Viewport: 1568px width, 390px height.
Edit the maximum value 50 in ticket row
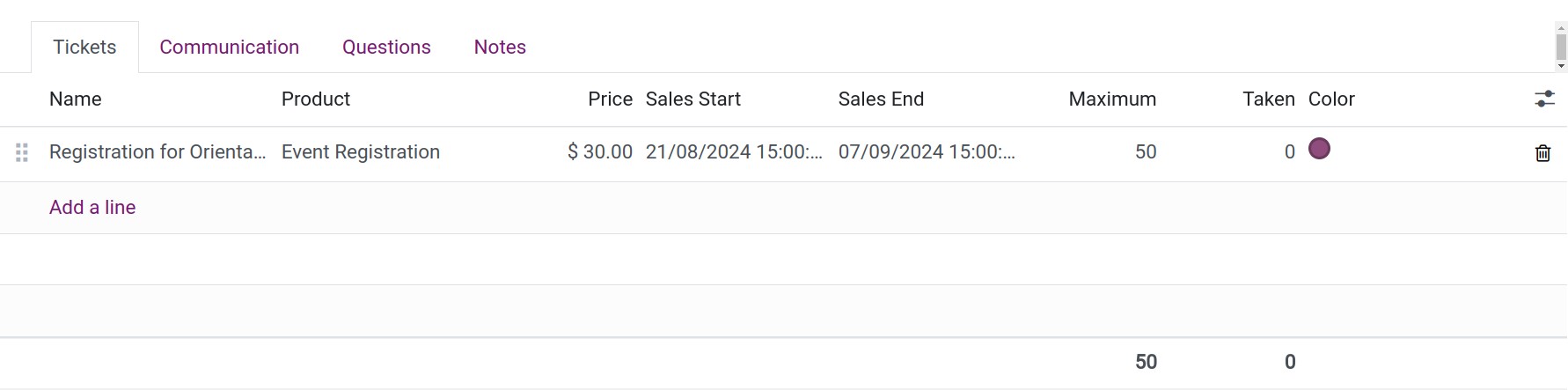[x=1146, y=151]
